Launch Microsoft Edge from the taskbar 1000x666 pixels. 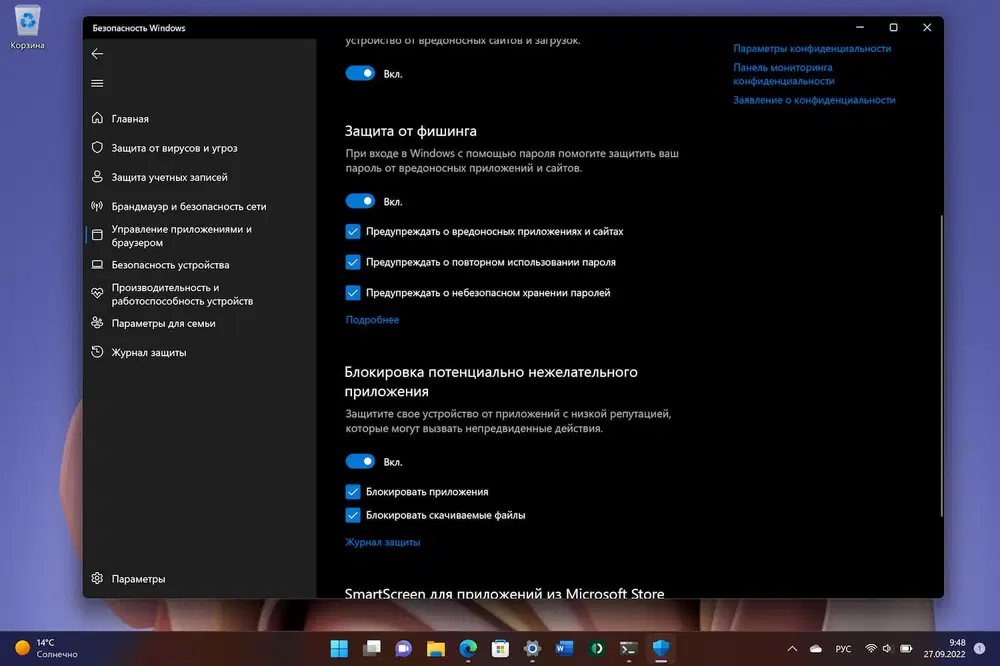[x=467, y=649]
